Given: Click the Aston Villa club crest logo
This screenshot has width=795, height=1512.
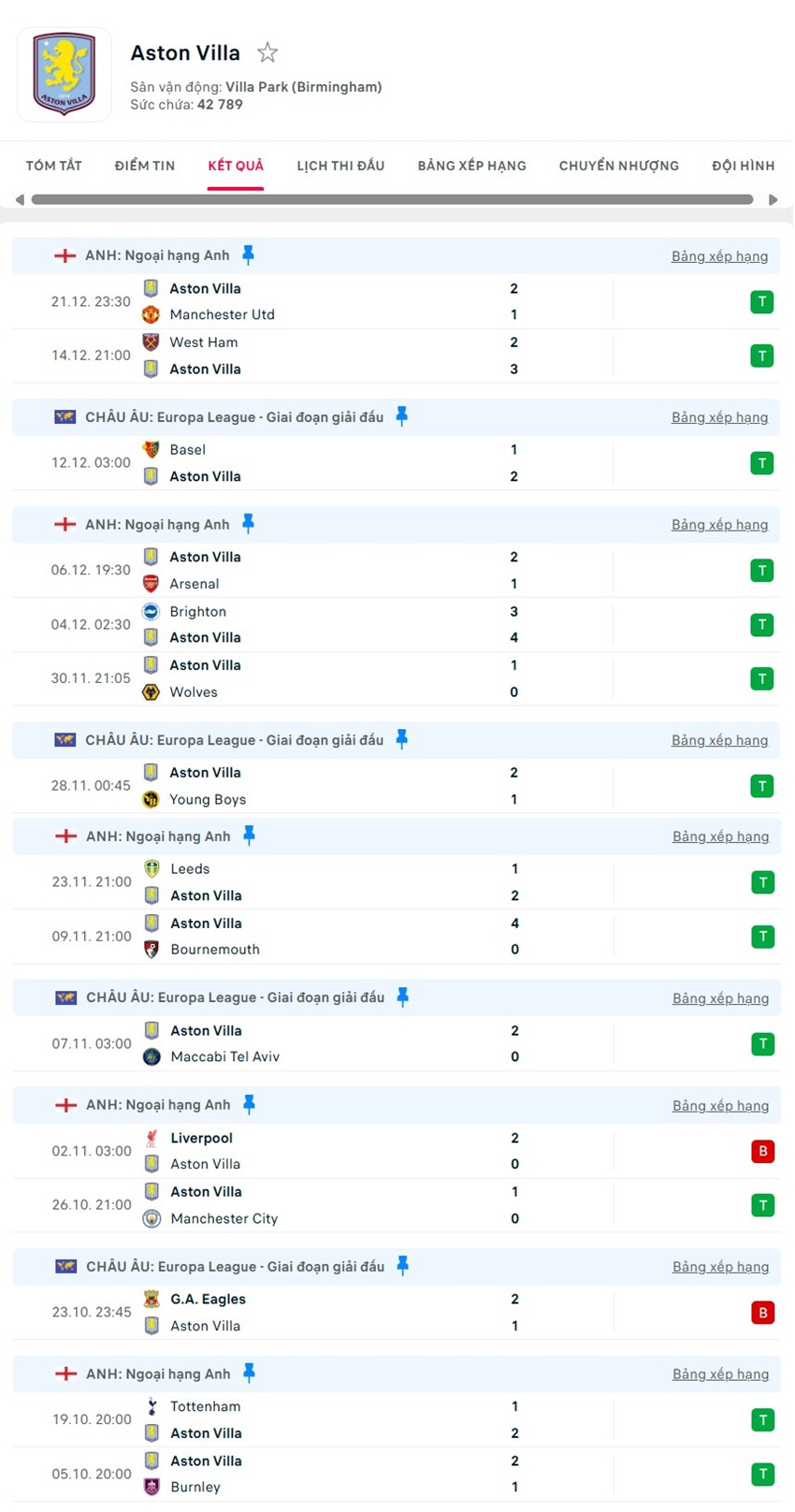Looking at the screenshot, I should pos(64,74).
